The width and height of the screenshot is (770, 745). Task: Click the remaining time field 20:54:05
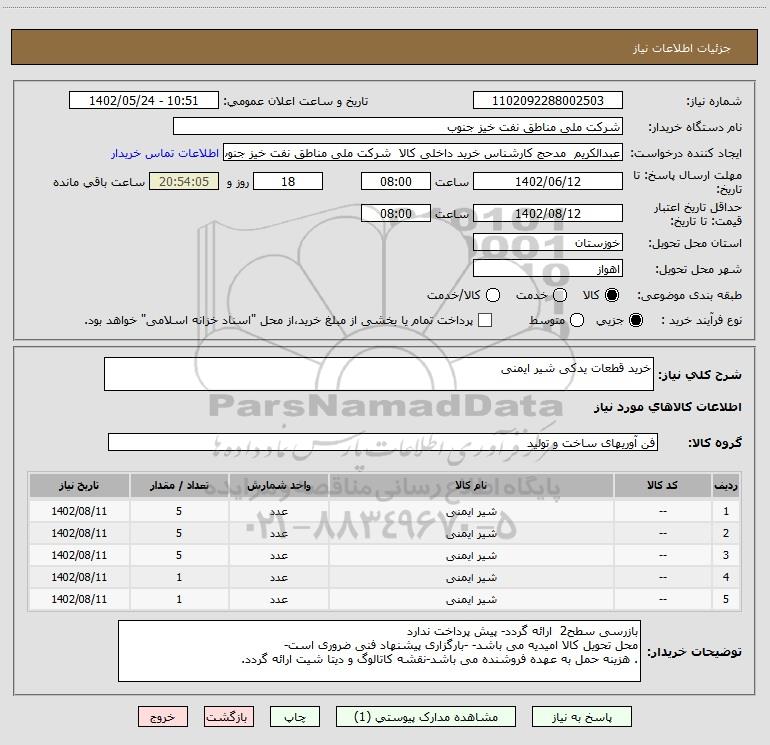pos(184,181)
